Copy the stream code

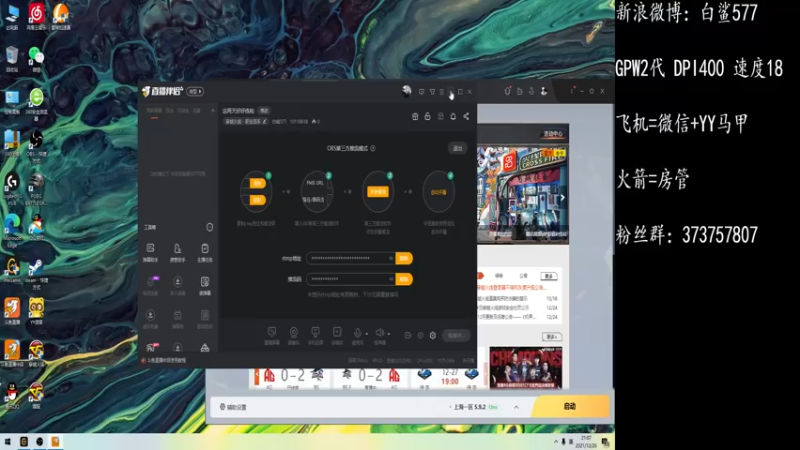pyautogui.click(x=404, y=279)
